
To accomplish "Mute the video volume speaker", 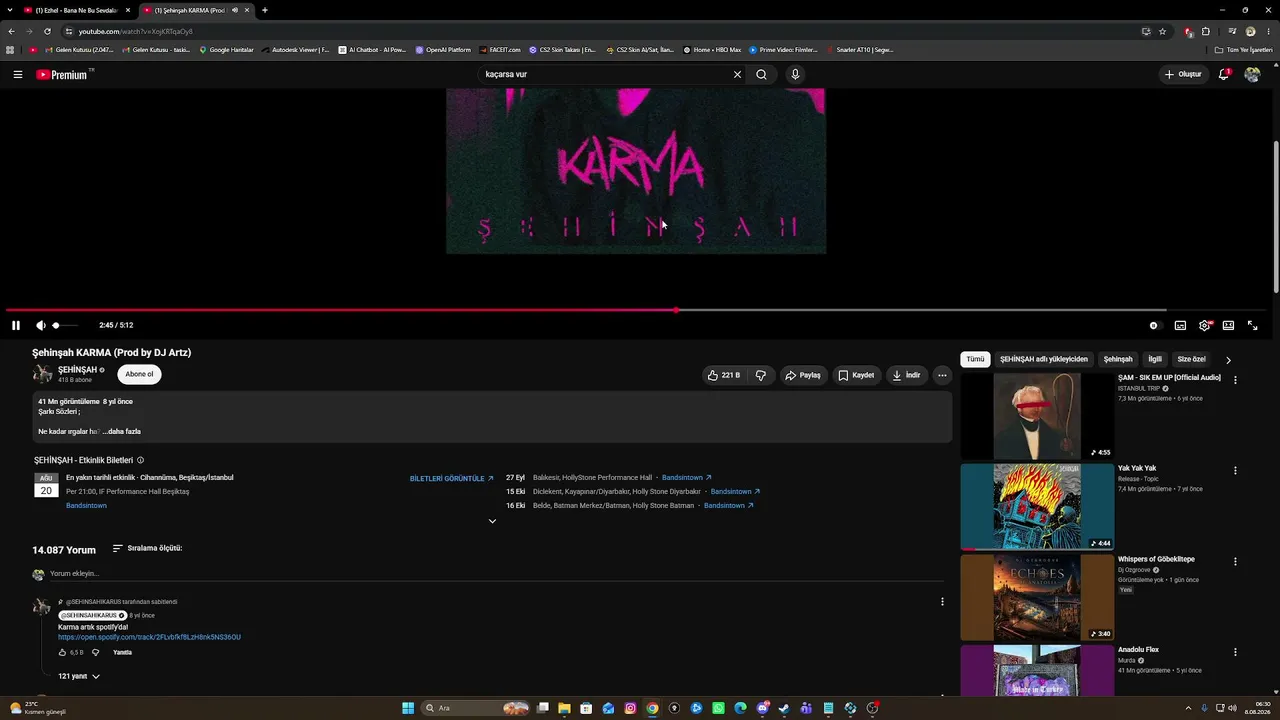I will pos(41,325).
